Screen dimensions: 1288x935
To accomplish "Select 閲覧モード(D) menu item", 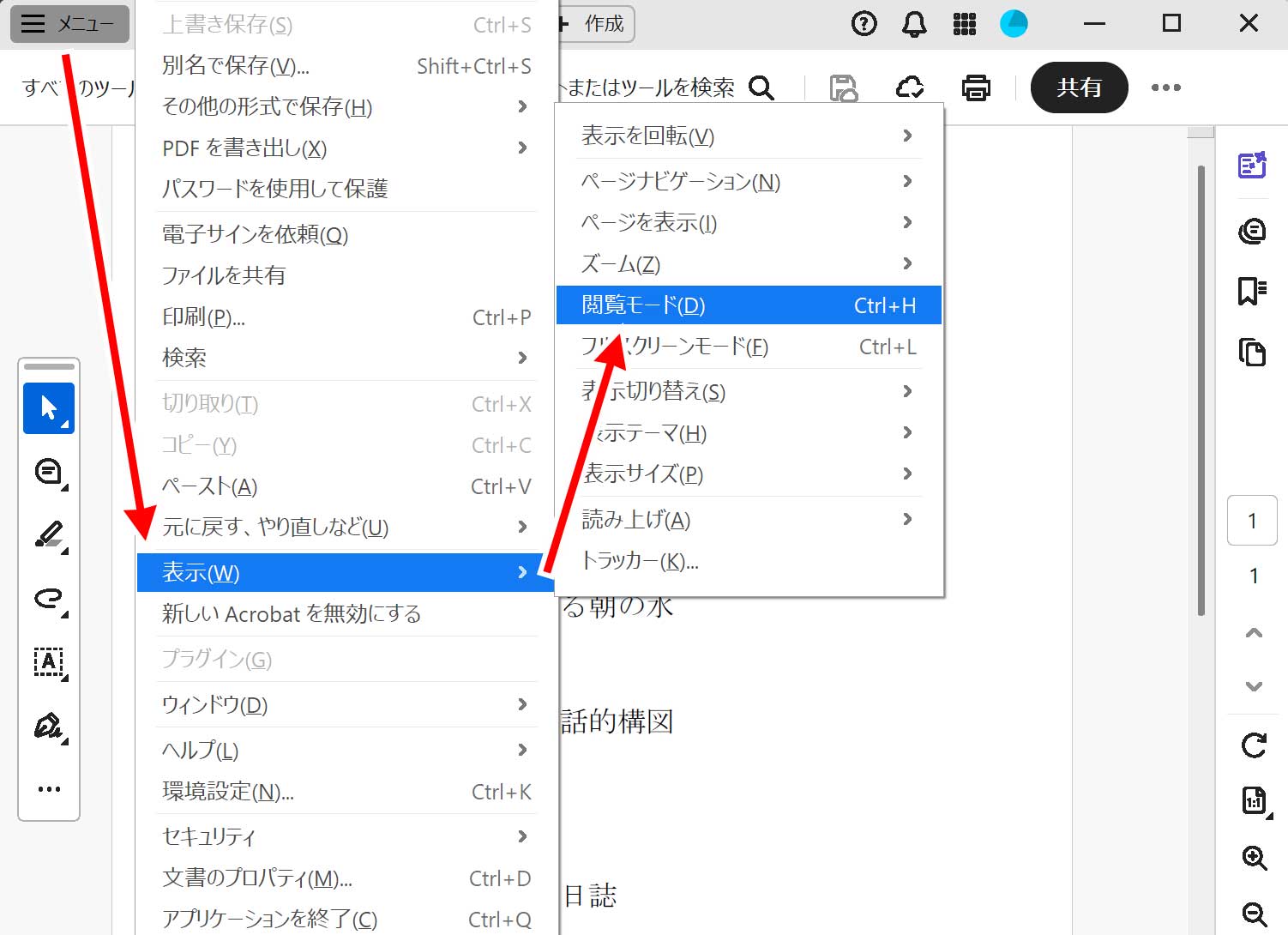I will click(x=749, y=305).
